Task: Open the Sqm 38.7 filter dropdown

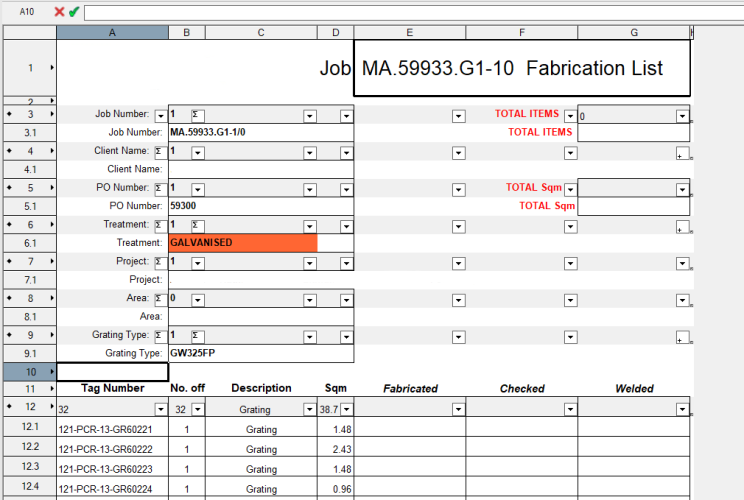Action: pyautogui.click(x=347, y=410)
